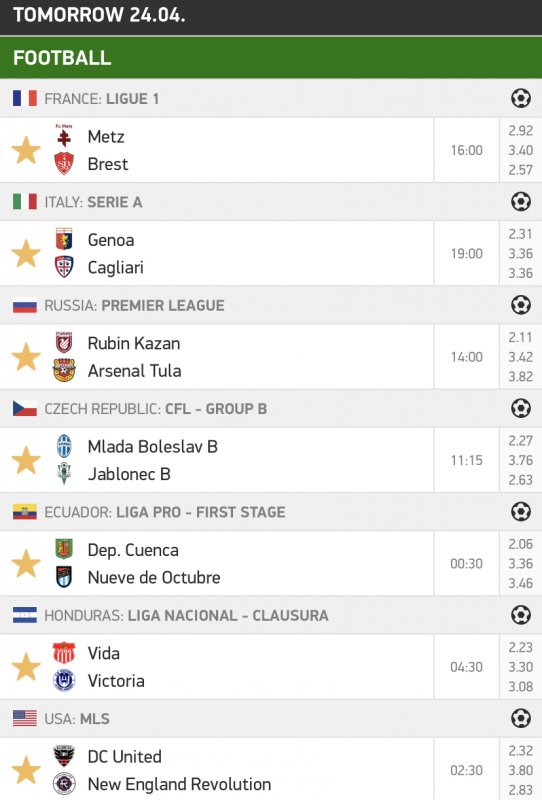Toggle favorite star for Rubin Kazan match
Screen dimensions: 542x800
coord(26,357)
